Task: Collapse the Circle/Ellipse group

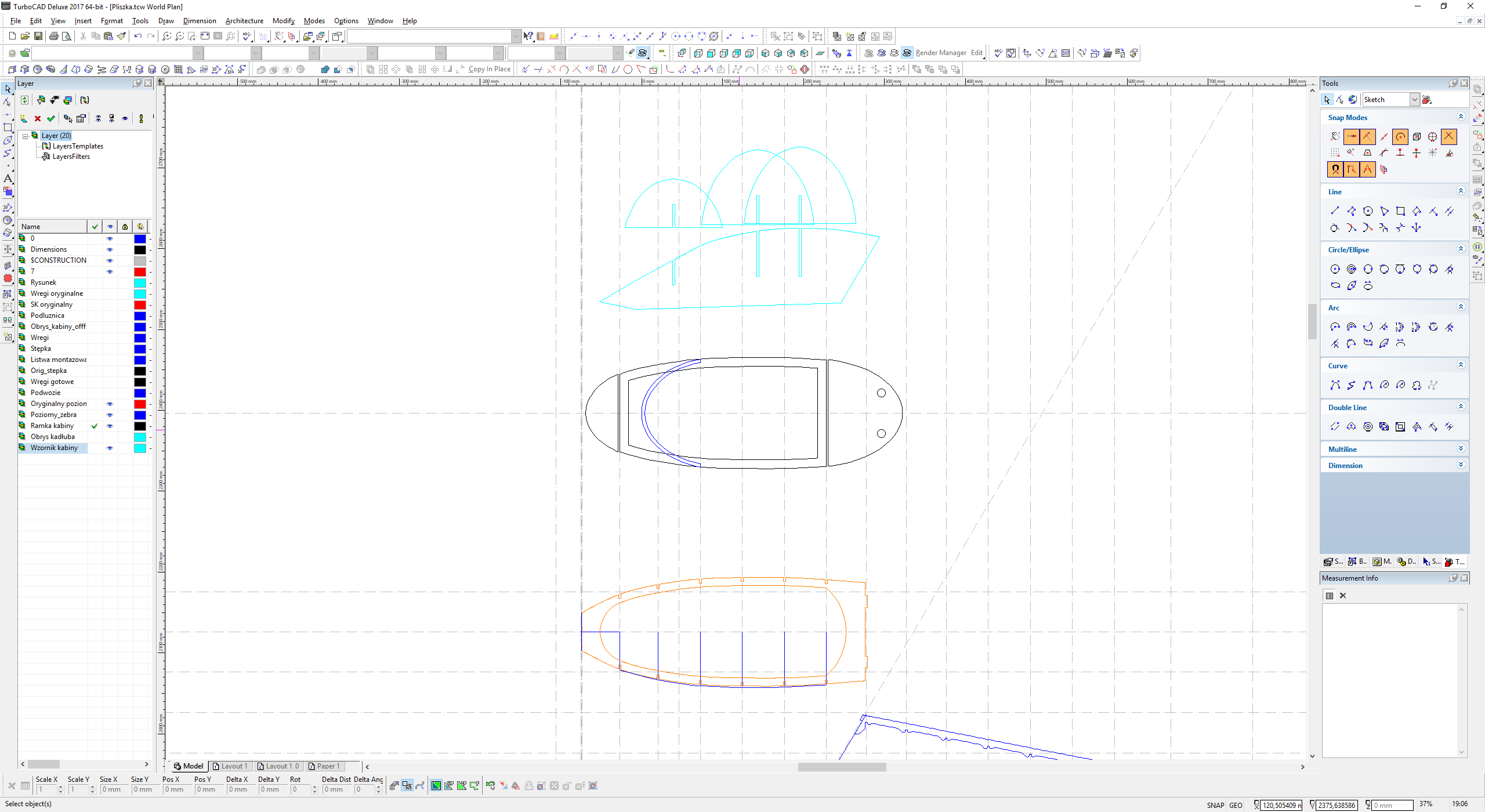Action: [x=1461, y=249]
